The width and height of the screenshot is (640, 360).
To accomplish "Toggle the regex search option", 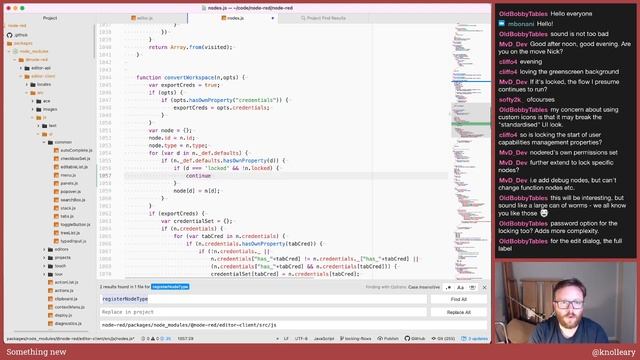I will [x=448, y=287].
